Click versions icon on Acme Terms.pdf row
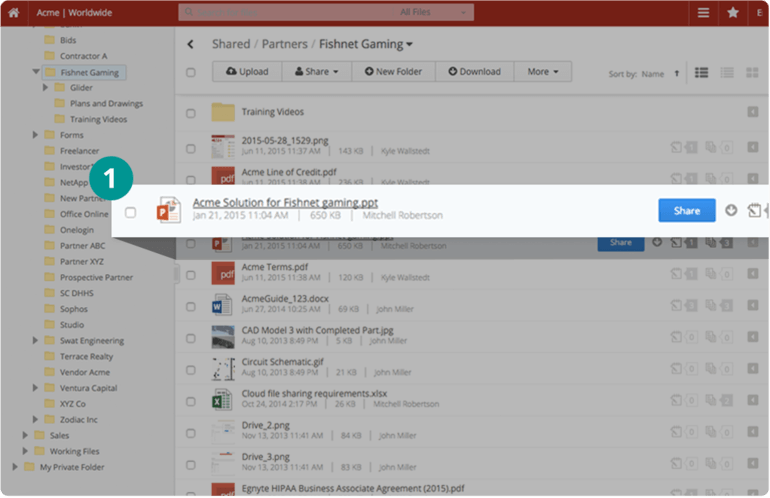Screen dimensions: 770x498 coord(710,274)
